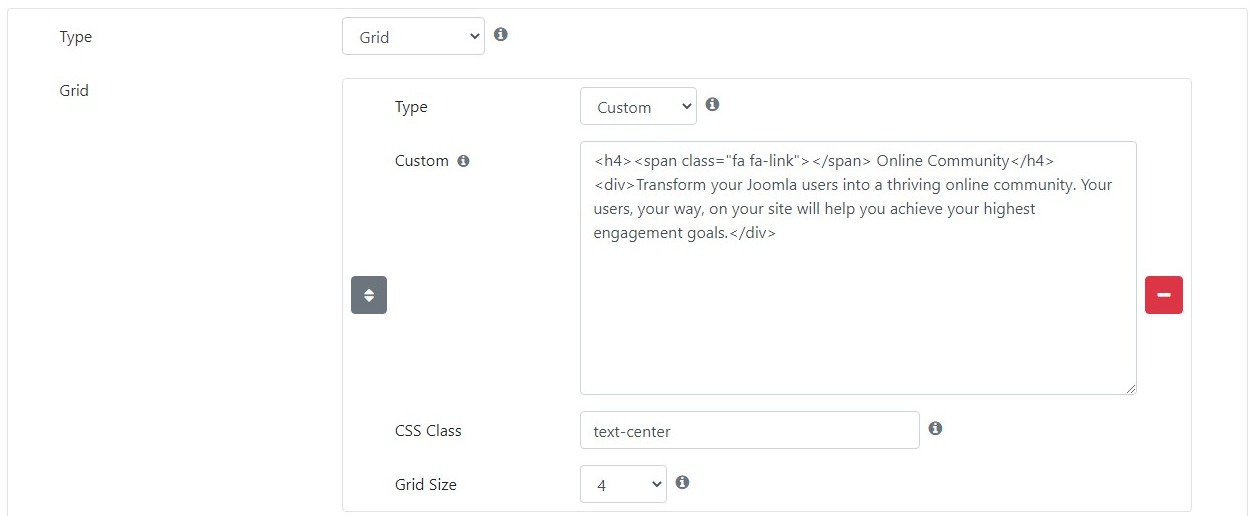Open the grid Type dropdown showing Custom
Image resolution: width=1258 pixels, height=516 pixels.
pos(638,106)
